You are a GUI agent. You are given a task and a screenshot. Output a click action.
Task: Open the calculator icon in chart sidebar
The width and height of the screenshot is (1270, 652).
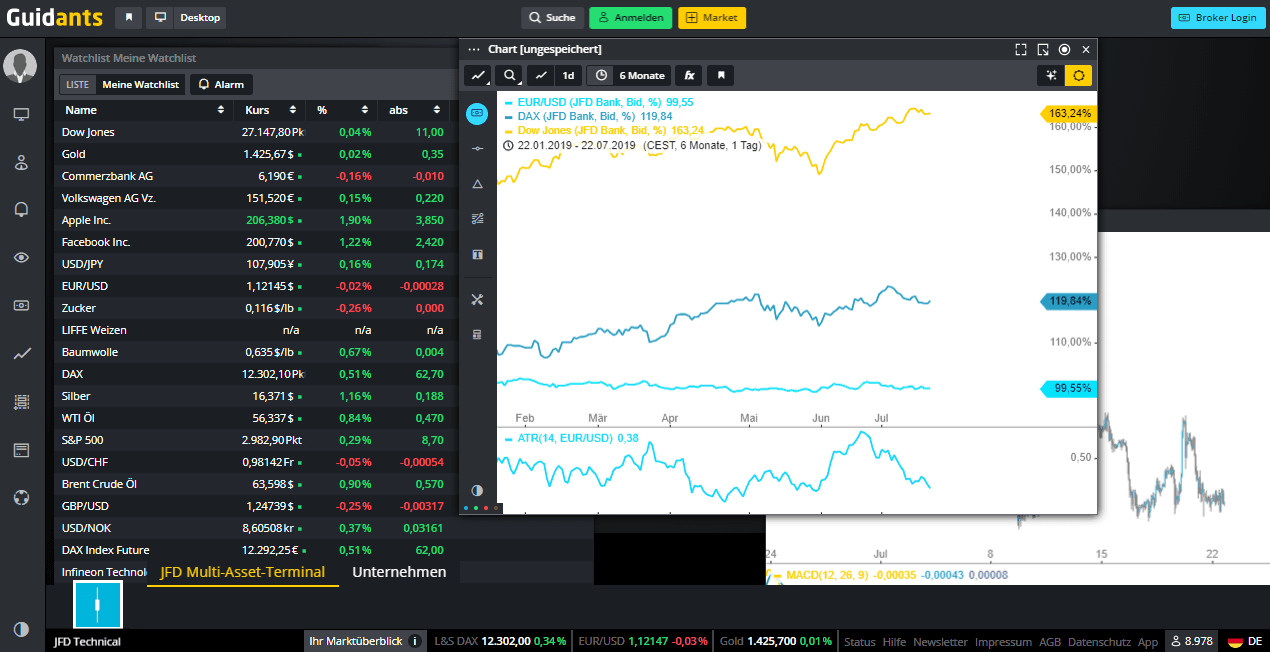tap(477, 334)
